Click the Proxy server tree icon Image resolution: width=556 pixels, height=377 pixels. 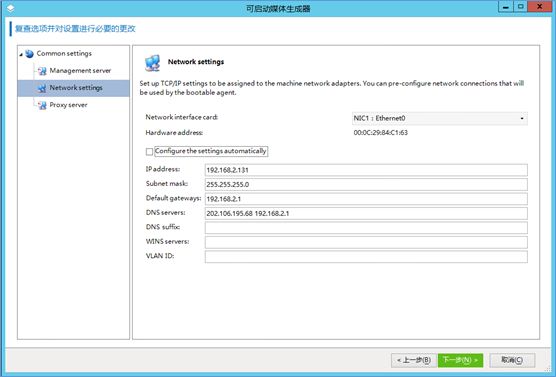(42, 105)
